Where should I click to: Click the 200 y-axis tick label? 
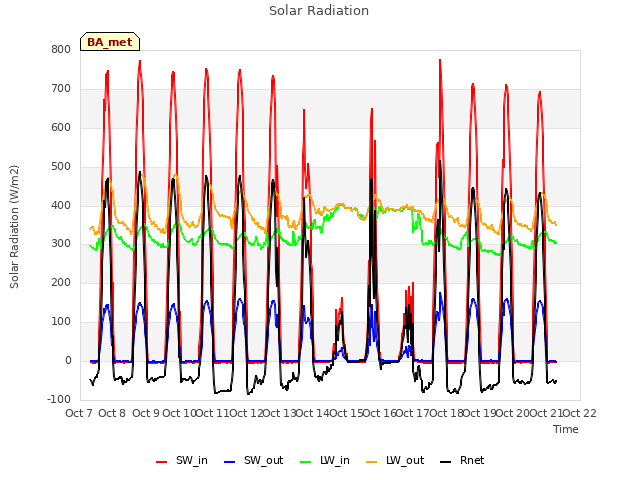[61, 282]
